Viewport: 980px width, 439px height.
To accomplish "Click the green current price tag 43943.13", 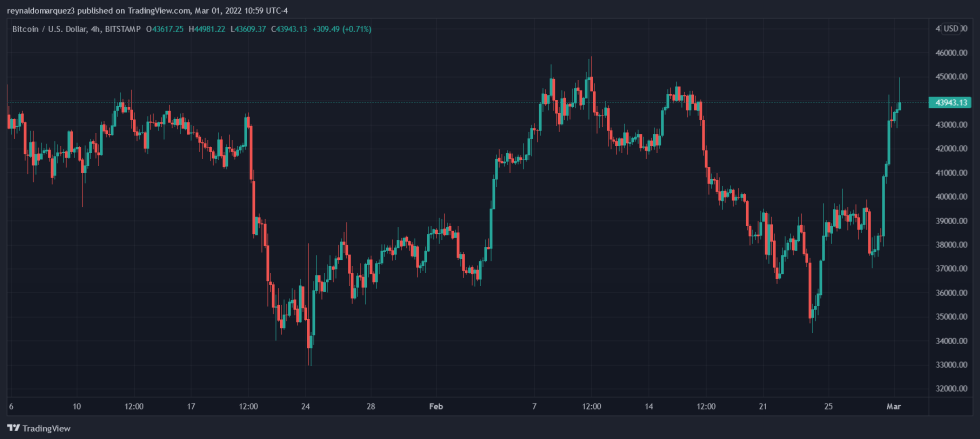I will (x=948, y=102).
